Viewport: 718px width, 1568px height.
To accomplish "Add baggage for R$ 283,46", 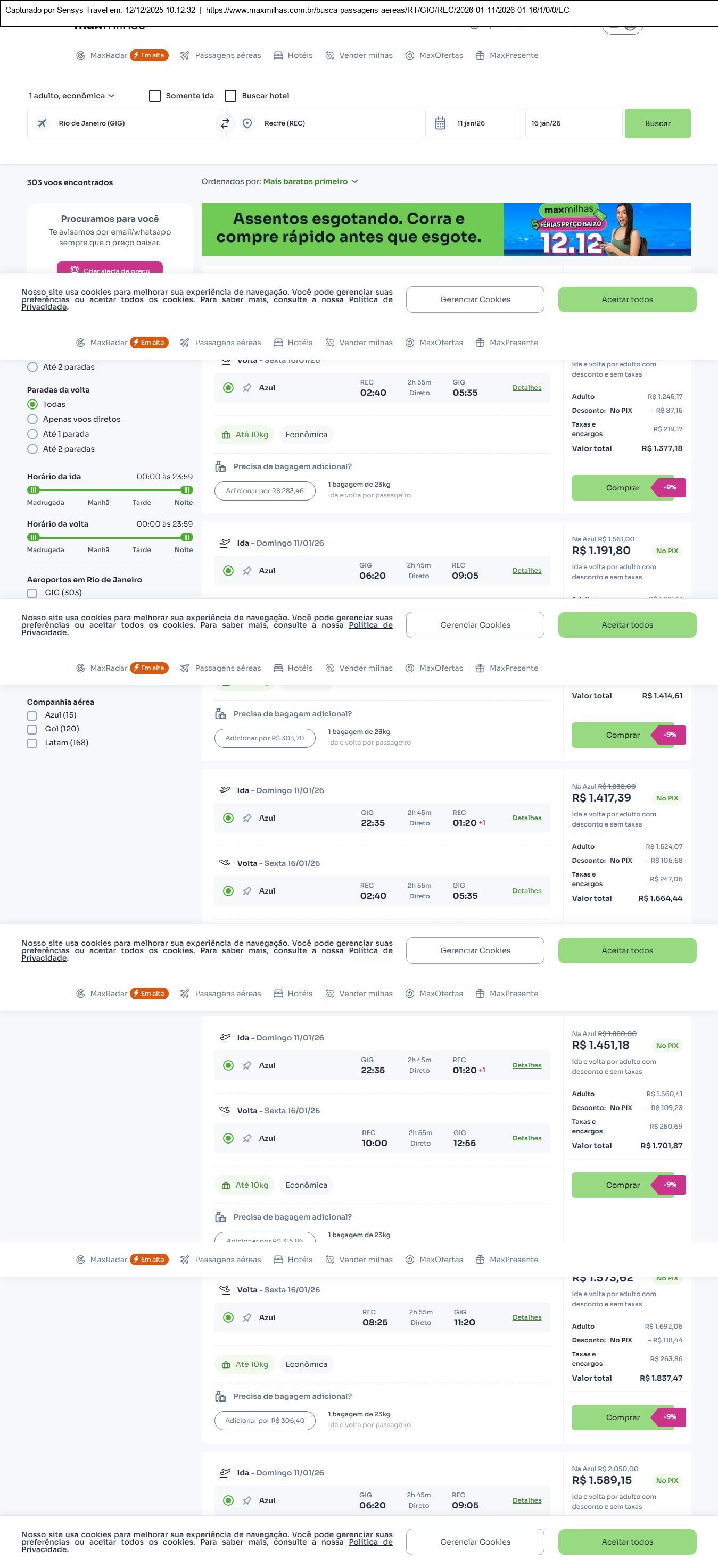I will pyautogui.click(x=265, y=490).
